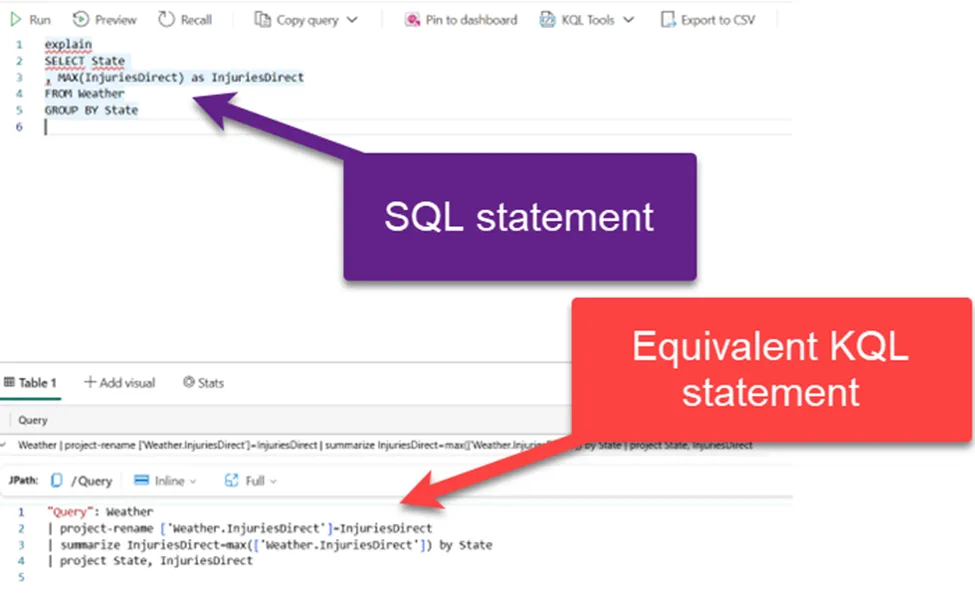Select the Pin to dashboard icon
Viewport: 975px width, 595px height.
(411, 19)
